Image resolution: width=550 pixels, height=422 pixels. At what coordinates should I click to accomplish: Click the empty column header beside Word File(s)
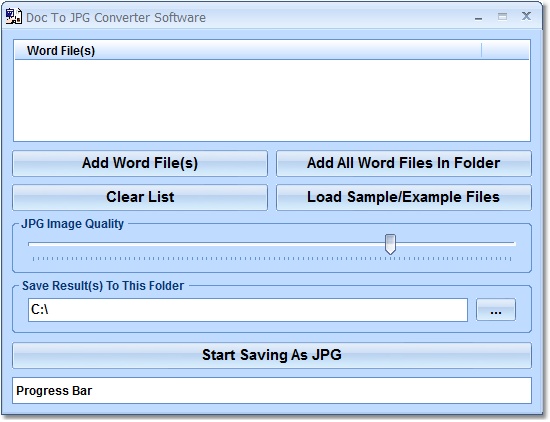point(505,51)
